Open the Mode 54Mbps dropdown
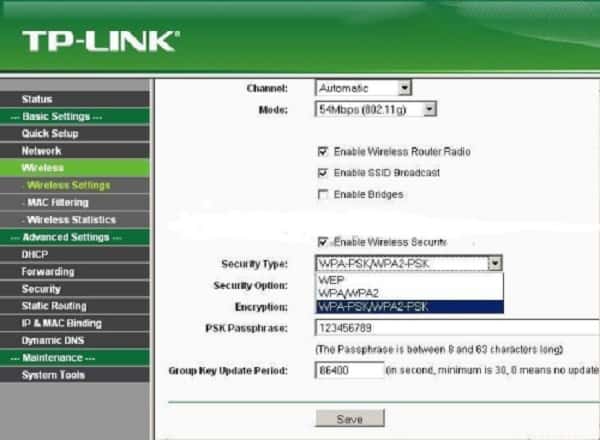Viewport: 600px width, 440px height. click(376, 110)
